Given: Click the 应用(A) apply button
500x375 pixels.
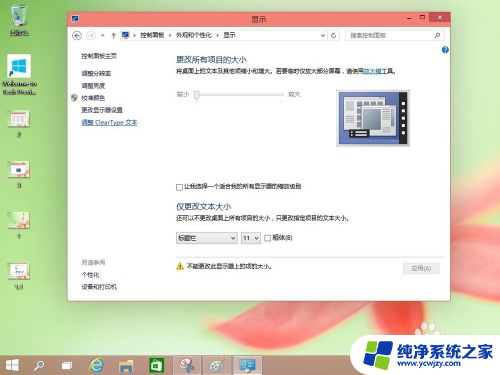Looking at the screenshot, I should tap(421, 268).
